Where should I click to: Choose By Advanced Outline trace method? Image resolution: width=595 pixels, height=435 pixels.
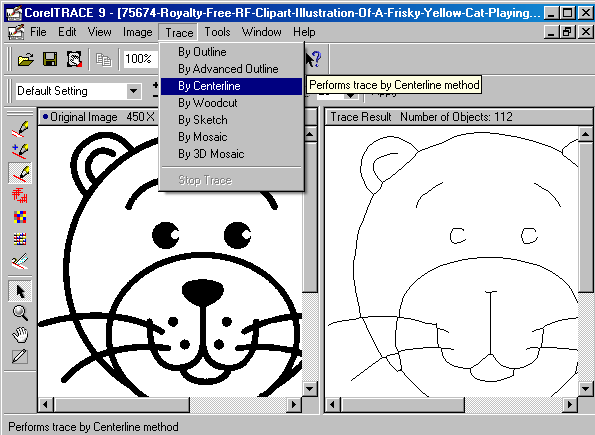pyautogui.click(x=231, y=69)
